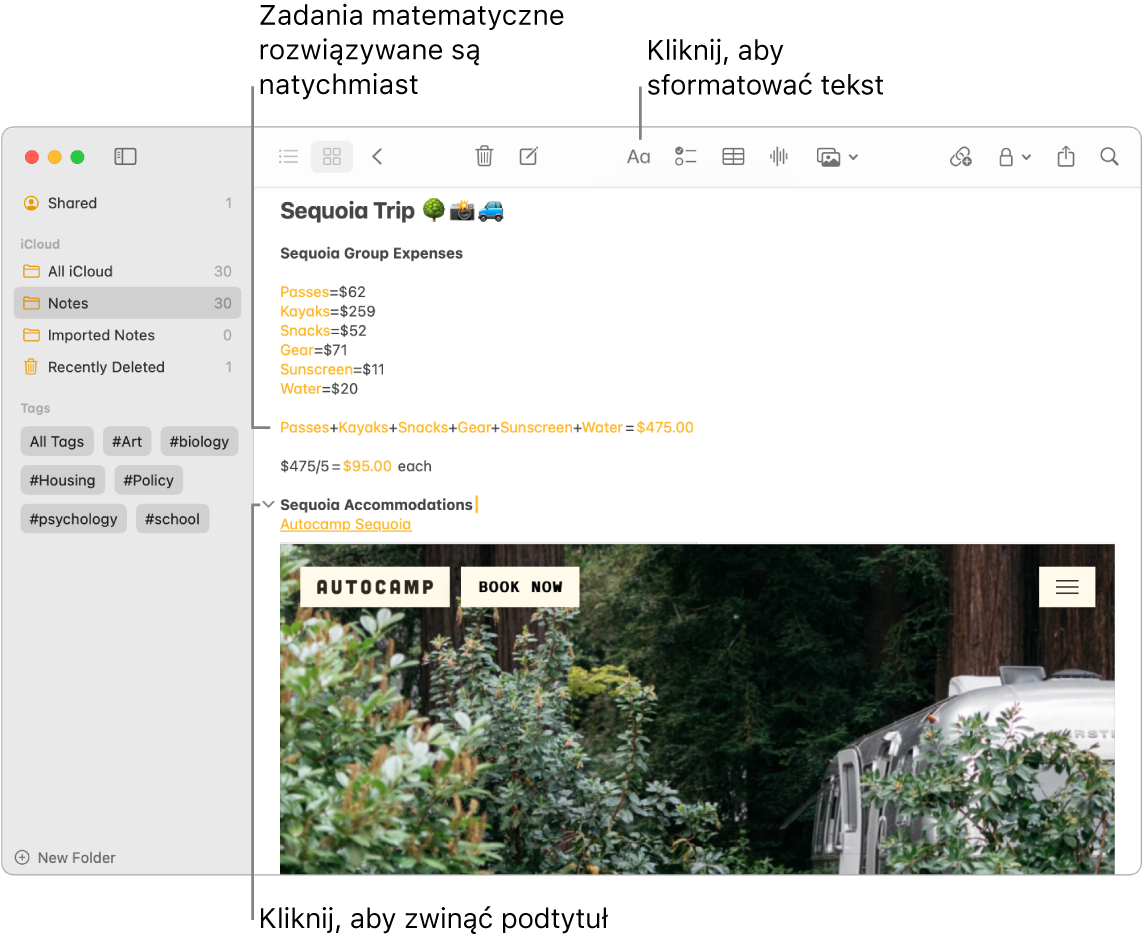The image size is (1144, 942).
Task: Open Imported Notes folder
Action: click(128, 335)
